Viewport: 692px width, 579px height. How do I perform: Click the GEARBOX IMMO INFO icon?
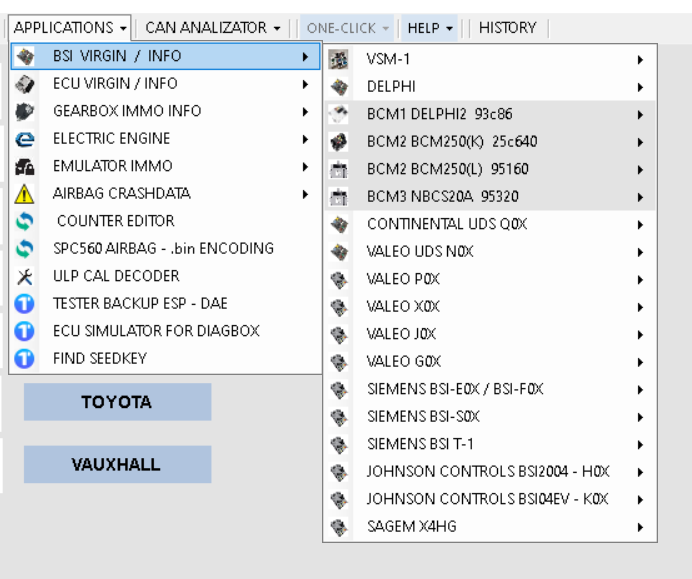[25, 111]
